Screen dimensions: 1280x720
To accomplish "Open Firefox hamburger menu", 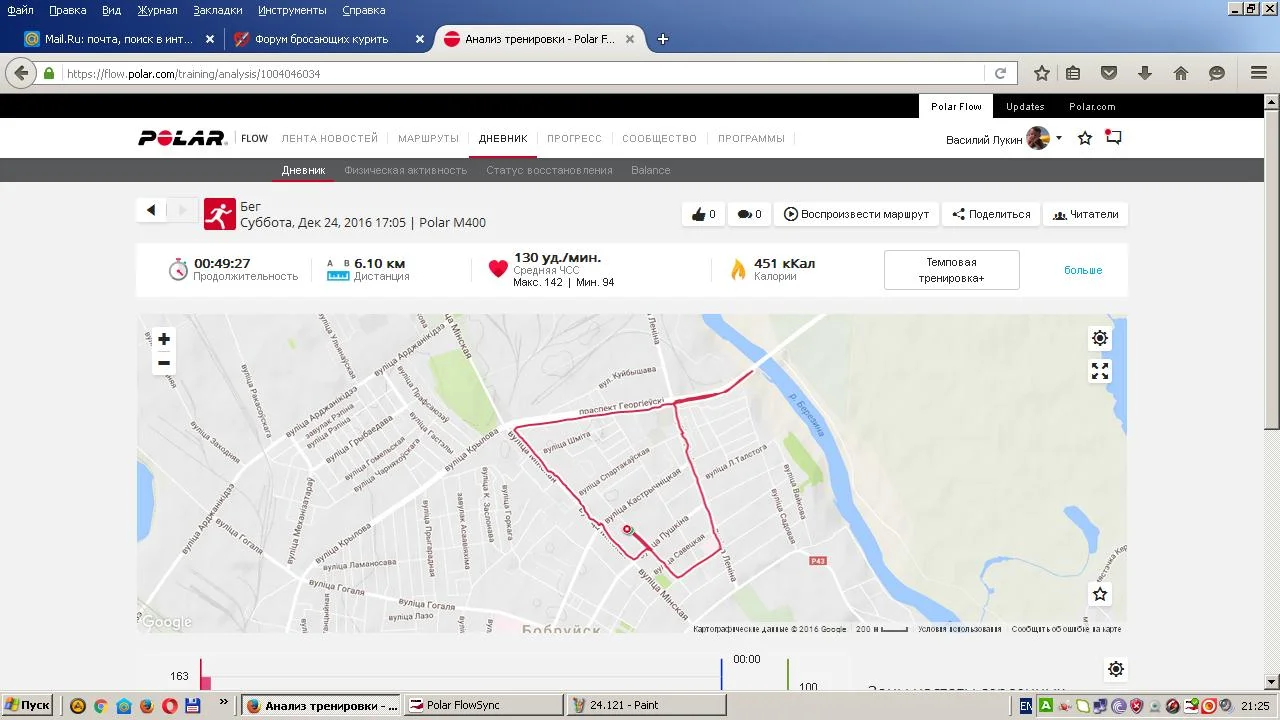I will pyautogui.click(x=1259, y=73).
